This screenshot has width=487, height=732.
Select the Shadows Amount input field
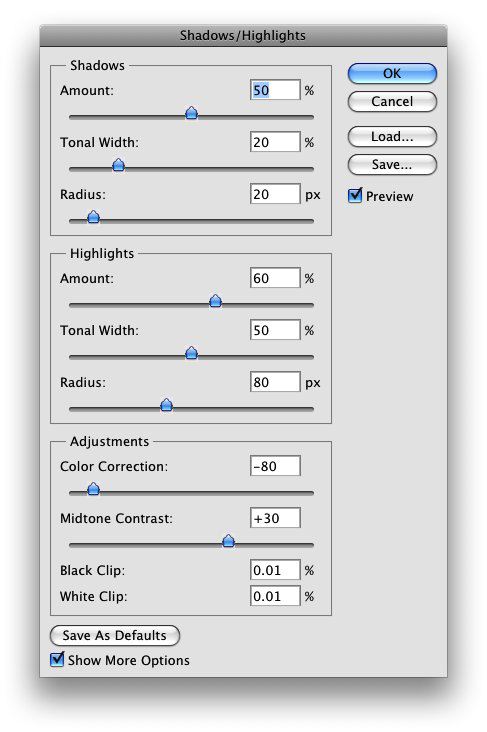tap(275, 90)
